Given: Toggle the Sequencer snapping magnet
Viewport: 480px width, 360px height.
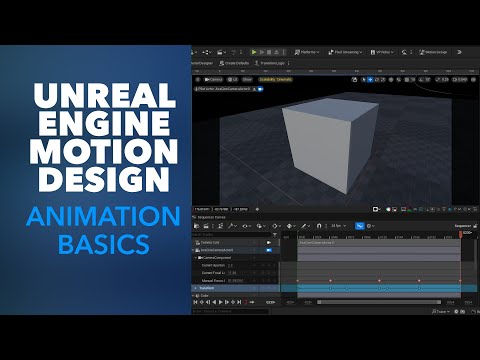Looking at the screenshot, I should click(x=319, y=226).
